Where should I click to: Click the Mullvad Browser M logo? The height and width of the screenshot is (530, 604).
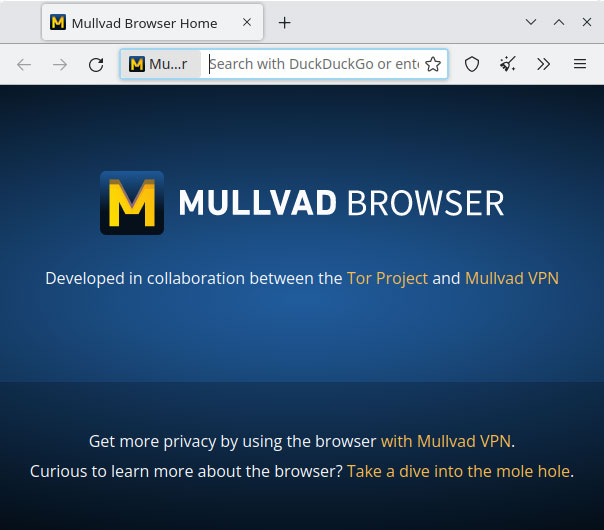click(132, 203)
